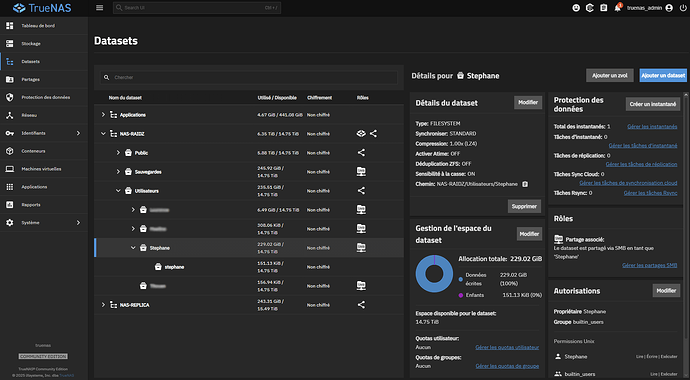This screenshot has height=380, width=690.
Task: Copy the dataset path with clipboard icon
Action: [525, 184]
